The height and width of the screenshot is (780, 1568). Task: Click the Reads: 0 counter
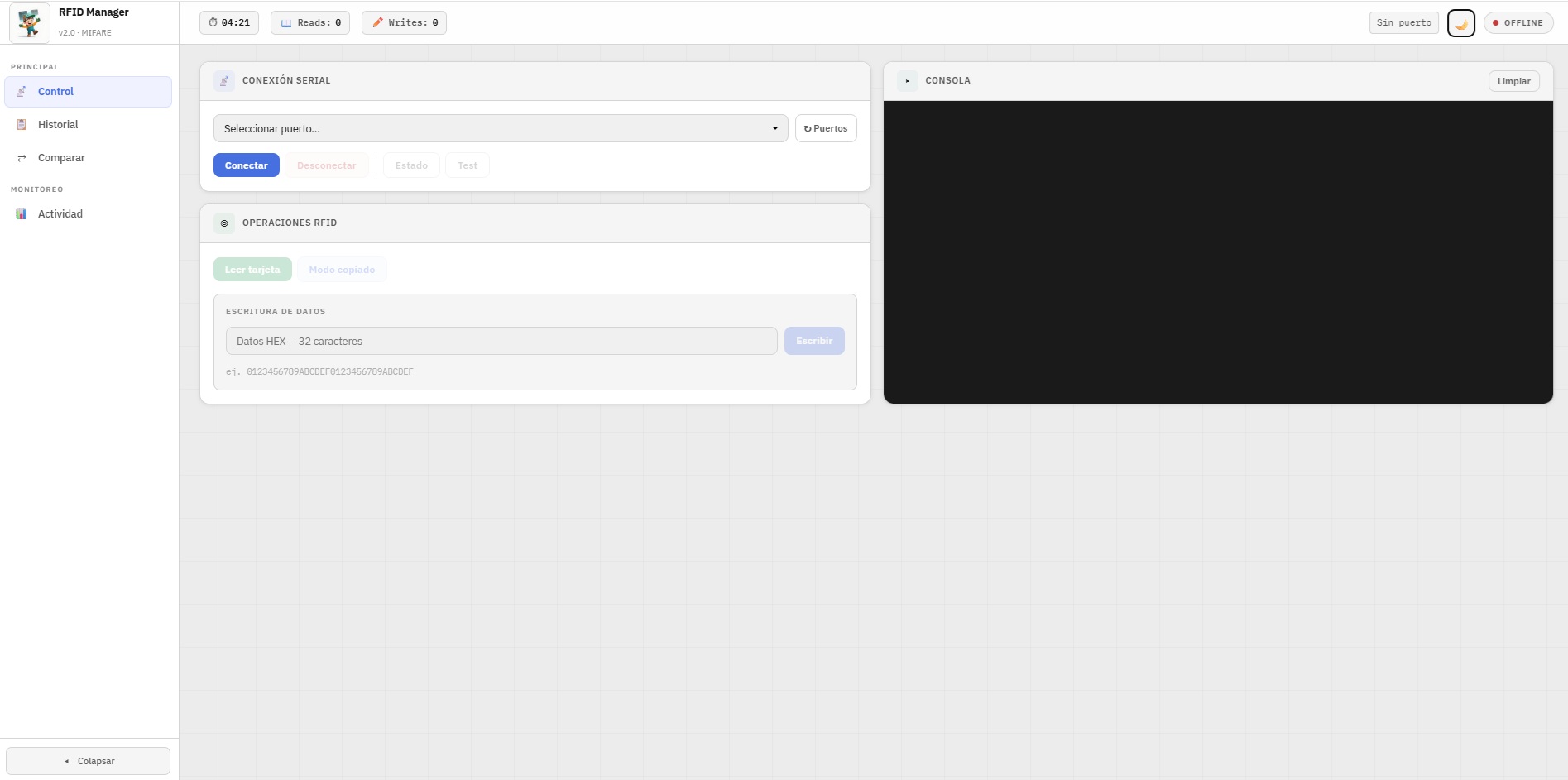coord(310,22)
